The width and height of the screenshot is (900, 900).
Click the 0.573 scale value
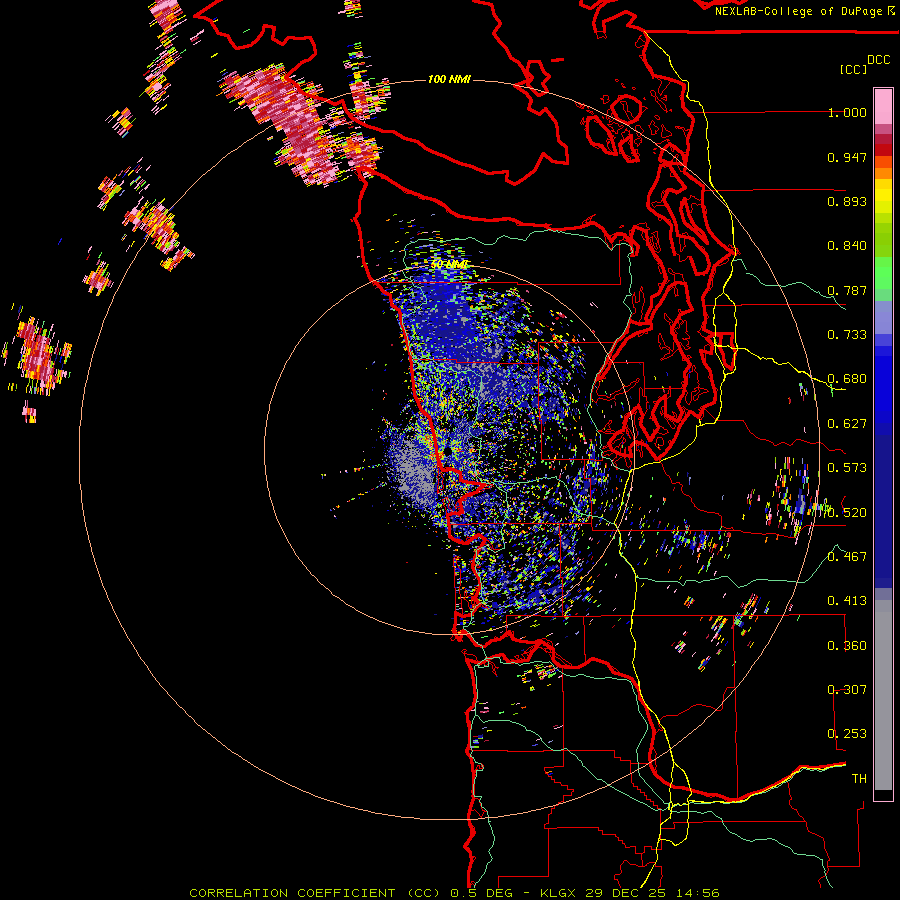[x=847, y=468]
